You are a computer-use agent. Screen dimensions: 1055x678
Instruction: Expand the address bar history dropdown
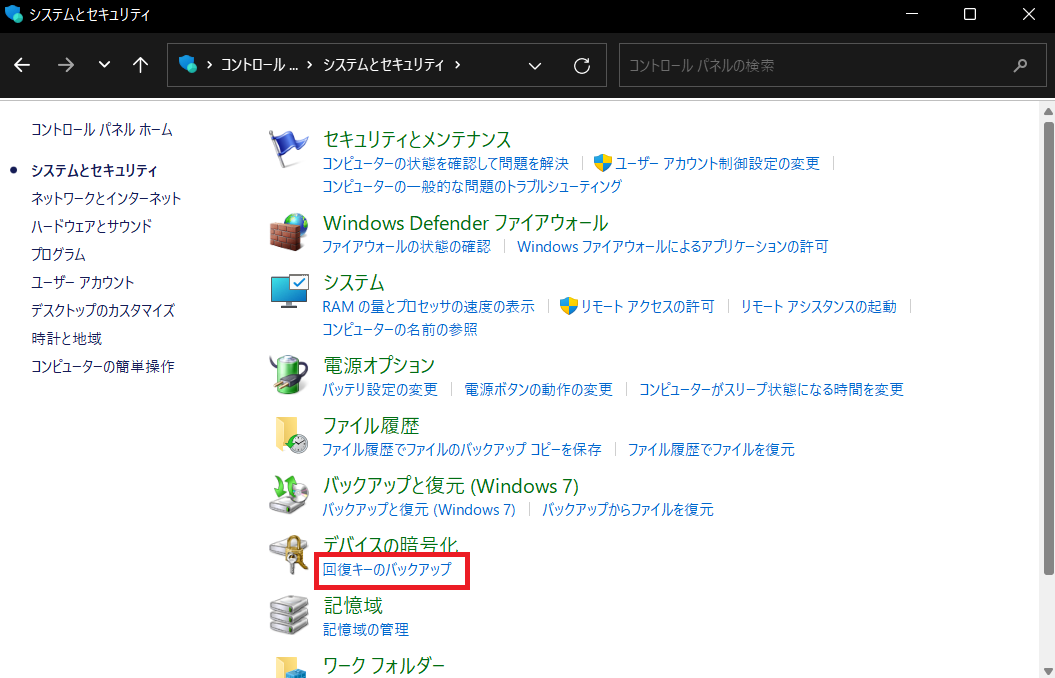point(535,66)
